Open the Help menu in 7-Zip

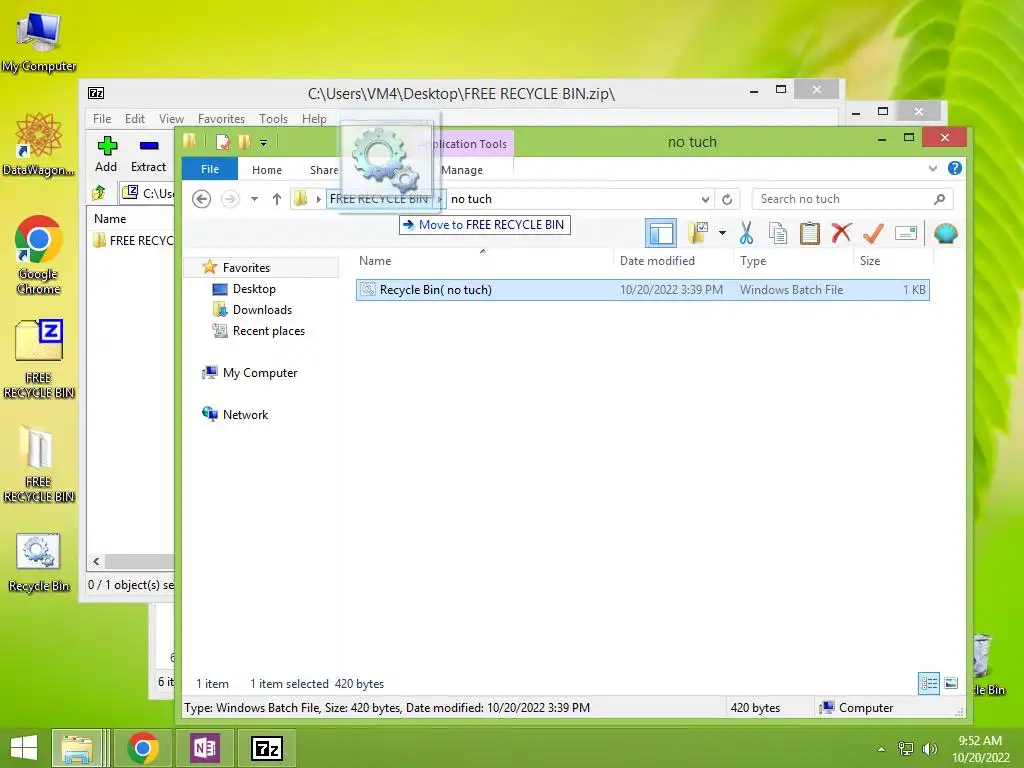pos(314,119)
